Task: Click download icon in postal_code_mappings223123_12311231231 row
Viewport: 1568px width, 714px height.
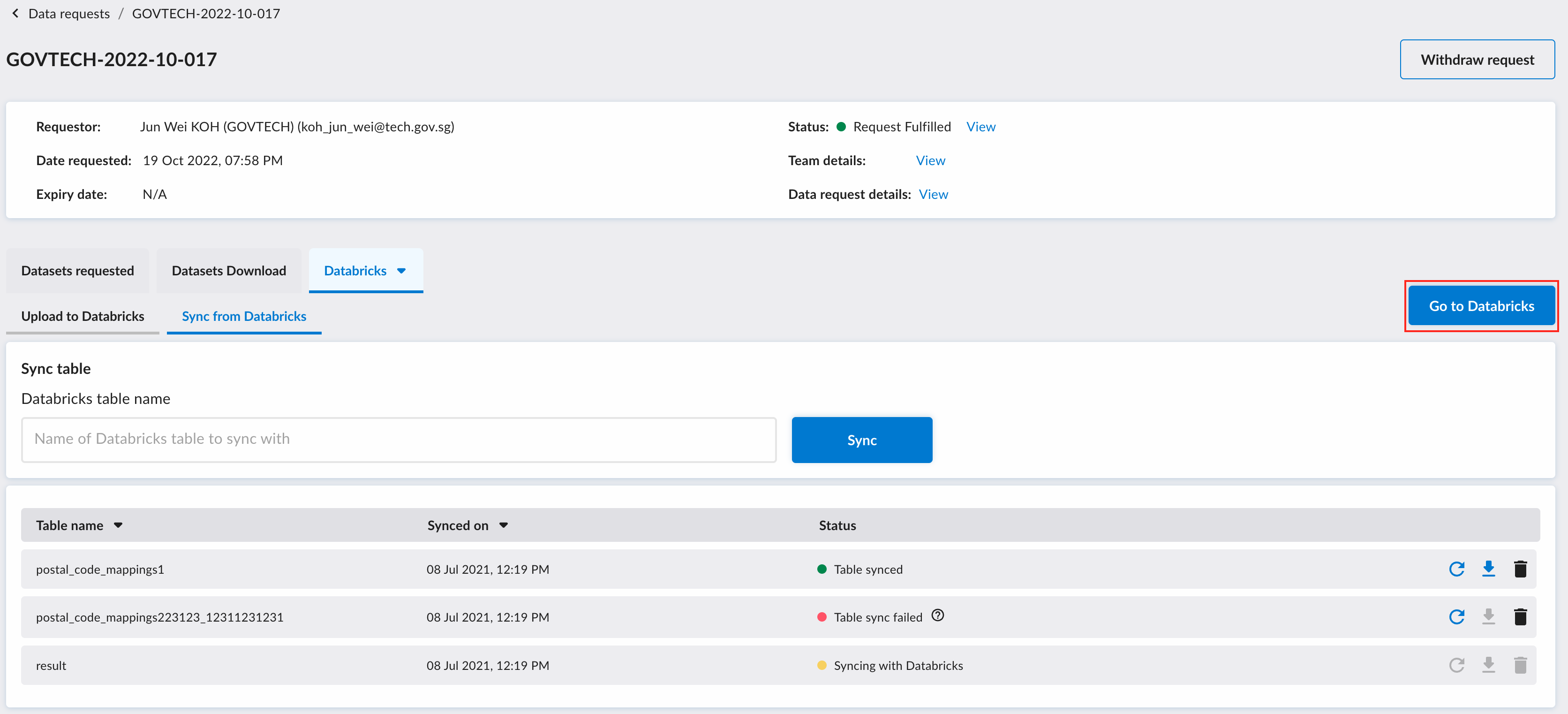Action: coord(1489,617)
